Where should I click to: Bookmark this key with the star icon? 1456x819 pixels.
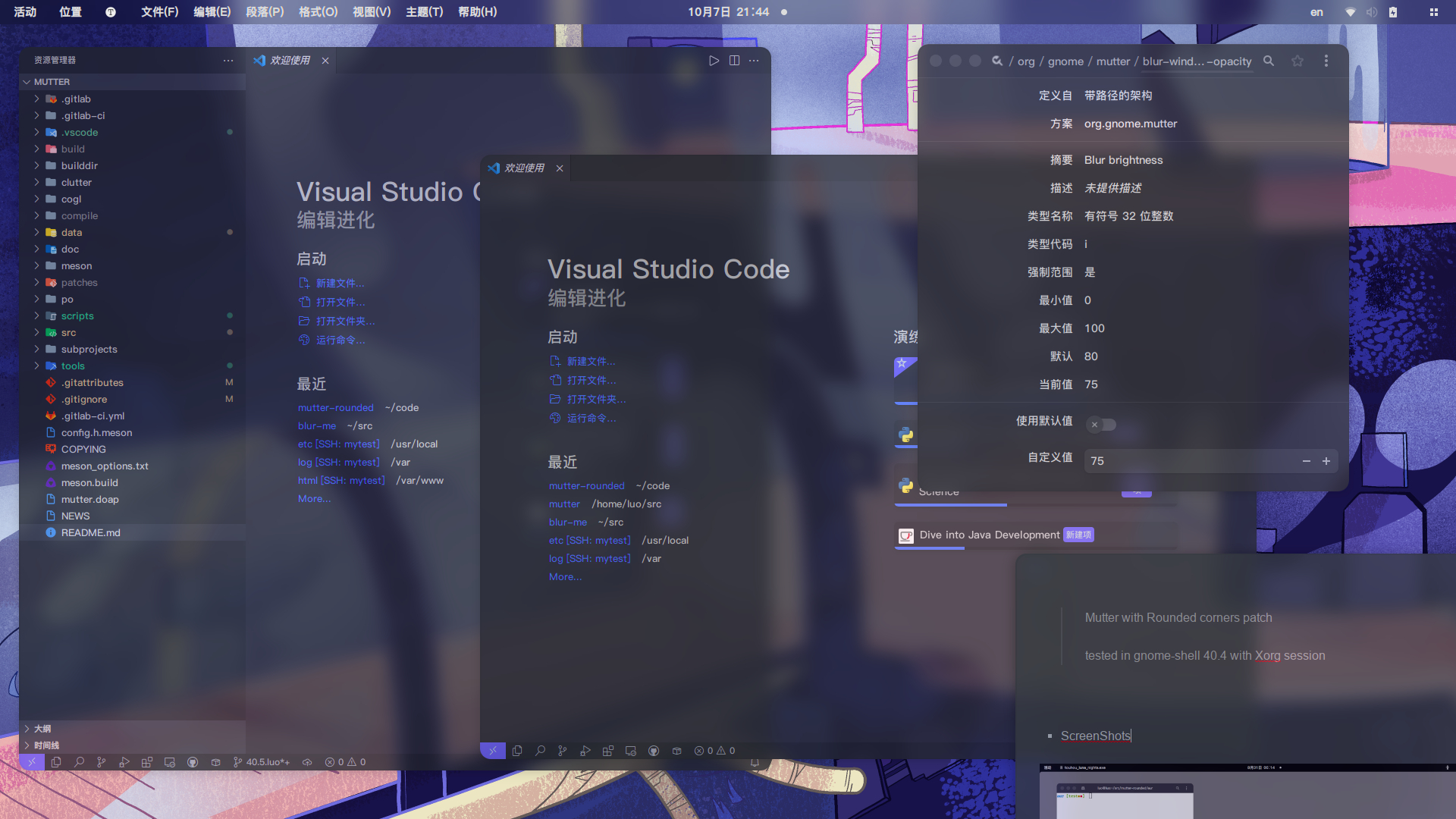pos(1298,61)
